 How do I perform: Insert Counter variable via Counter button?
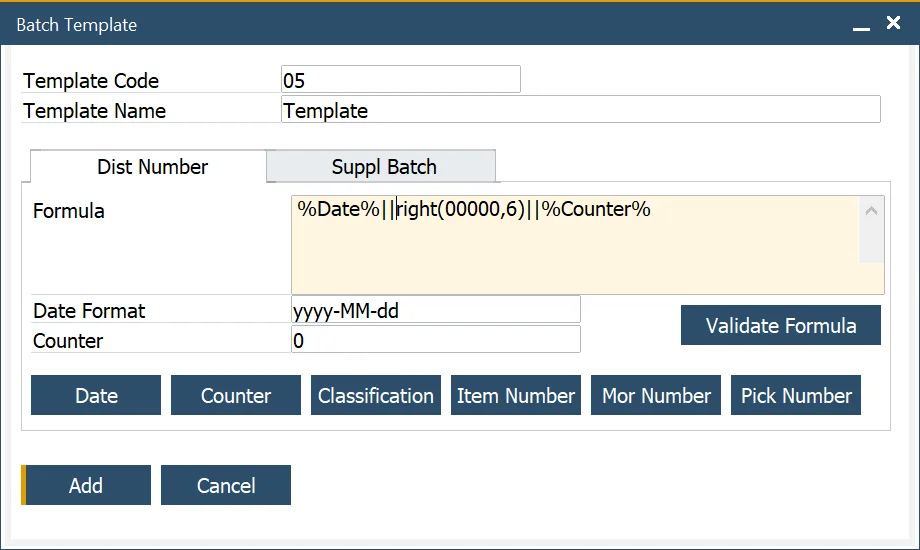[236, 396]
